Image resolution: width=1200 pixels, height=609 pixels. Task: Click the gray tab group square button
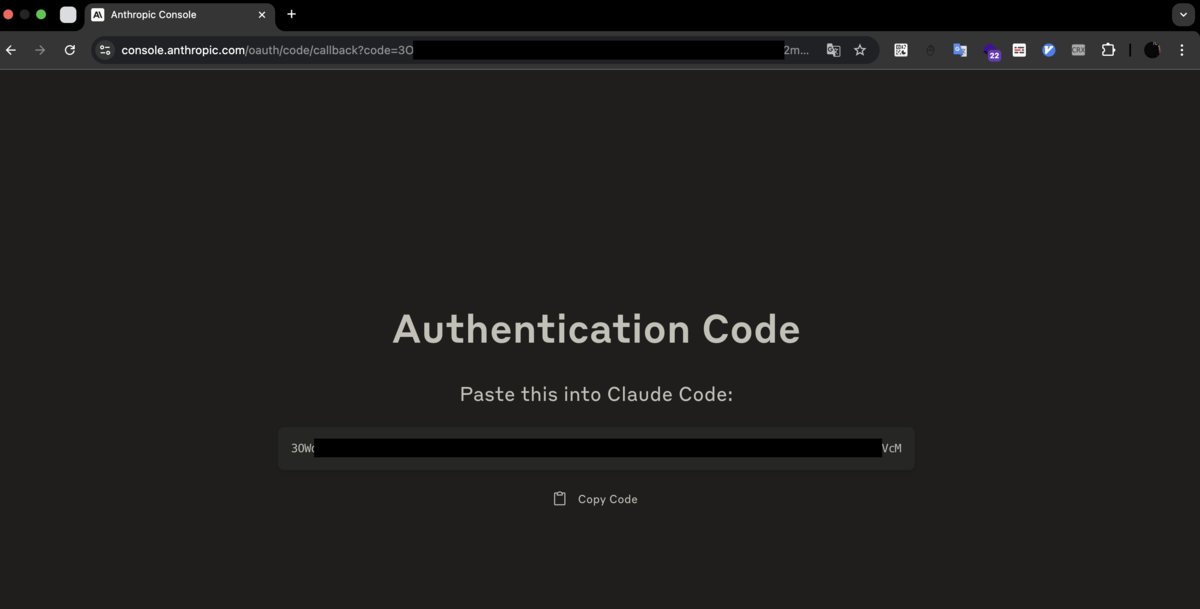pos(68,15)
